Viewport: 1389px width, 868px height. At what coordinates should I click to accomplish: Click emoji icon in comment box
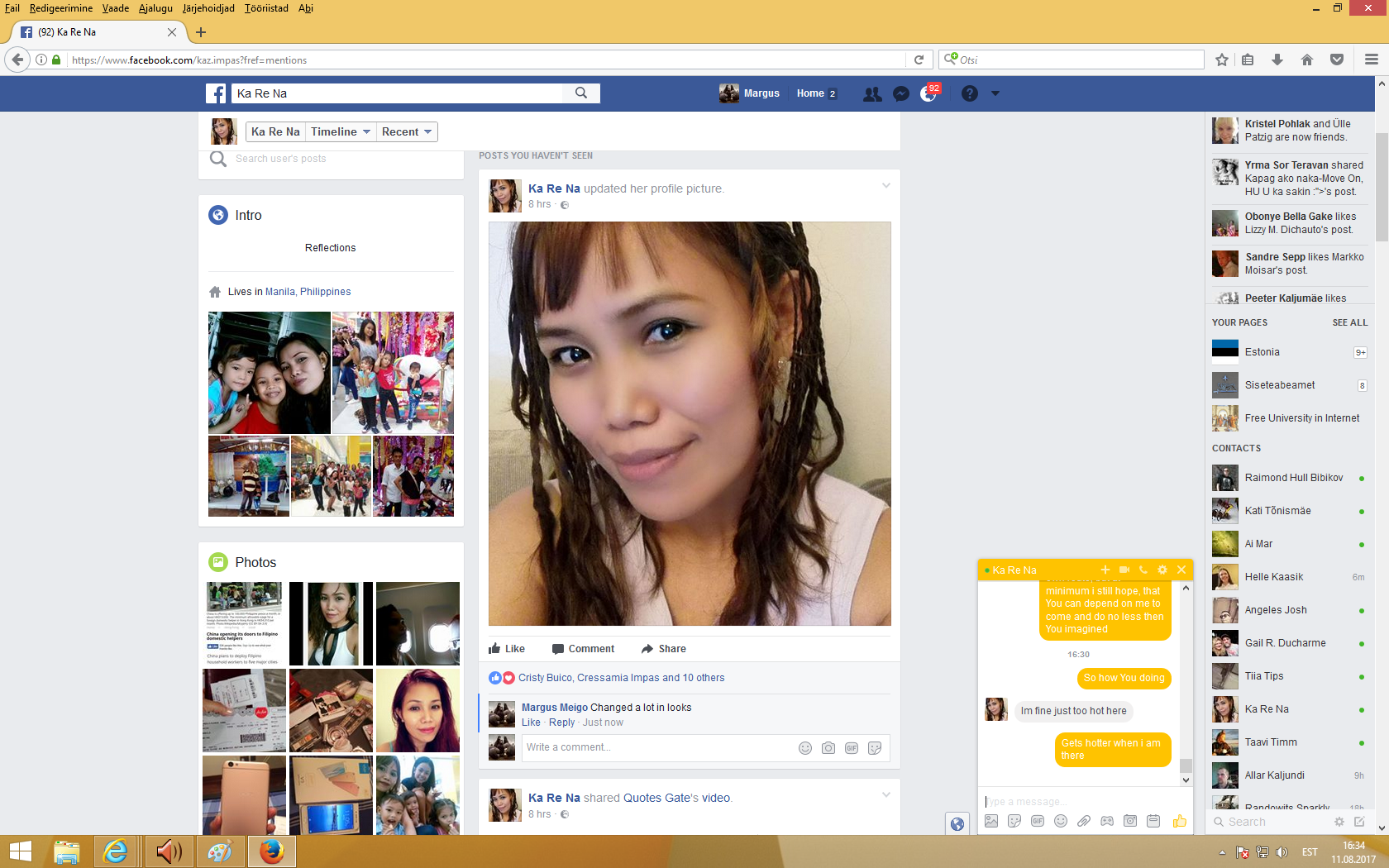point(804,748)
